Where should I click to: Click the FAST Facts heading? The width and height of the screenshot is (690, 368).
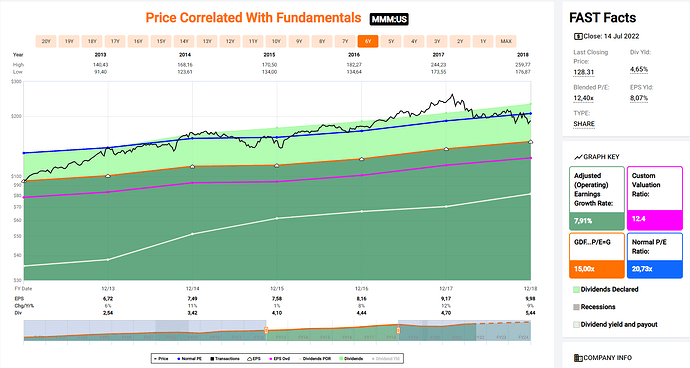(x=602, y=18)
